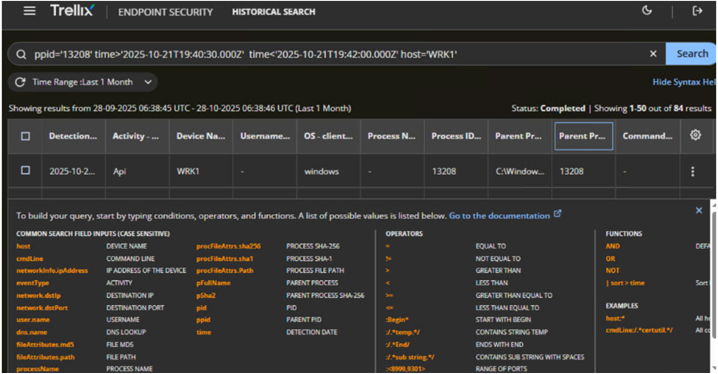Insert the networkInfo.ipAddress search field

tap(52, 271)
